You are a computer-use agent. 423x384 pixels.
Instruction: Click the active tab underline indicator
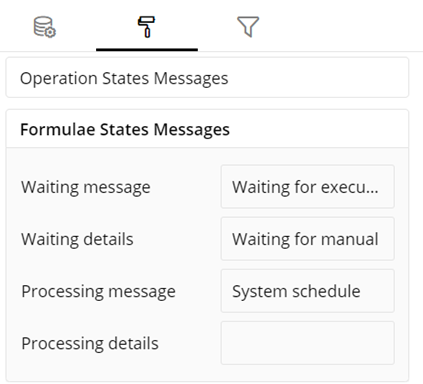[x=147, y=50]
